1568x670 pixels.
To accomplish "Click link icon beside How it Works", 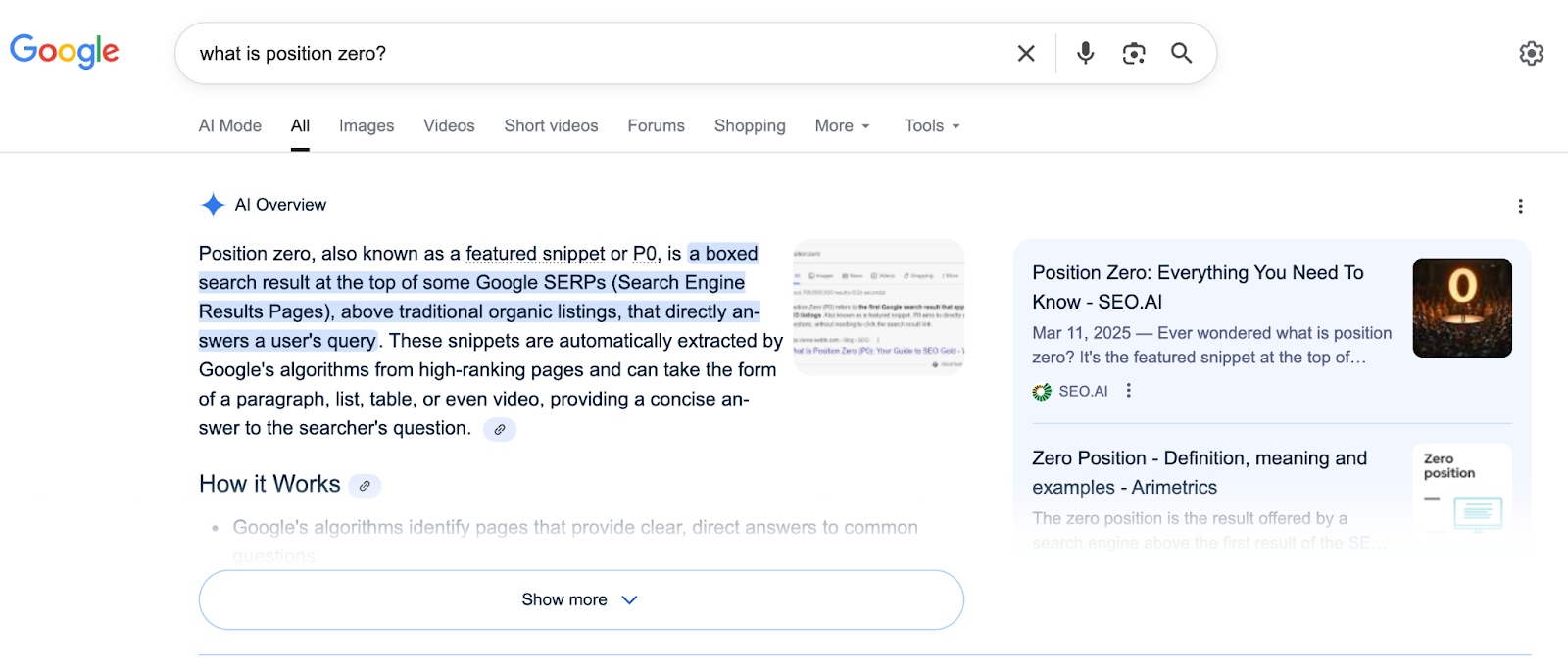I will (365, 486).
